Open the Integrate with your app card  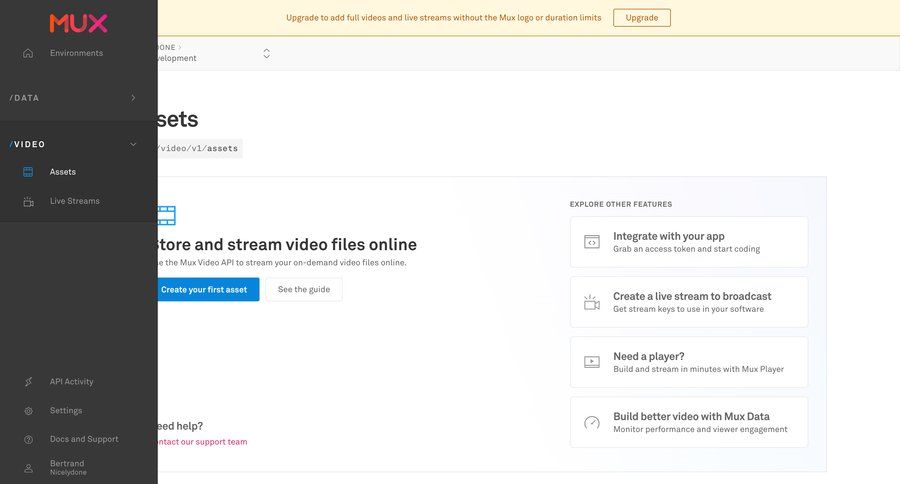(688, 242)
